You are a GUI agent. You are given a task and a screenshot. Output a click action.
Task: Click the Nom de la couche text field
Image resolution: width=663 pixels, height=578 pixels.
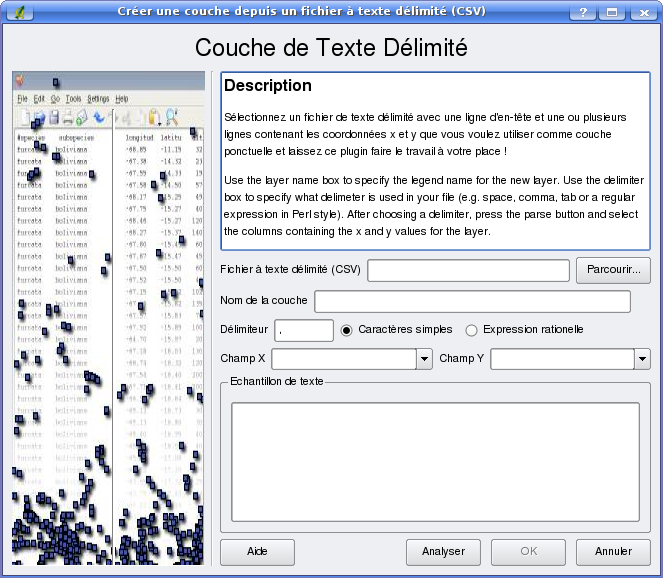pos(472,301)
